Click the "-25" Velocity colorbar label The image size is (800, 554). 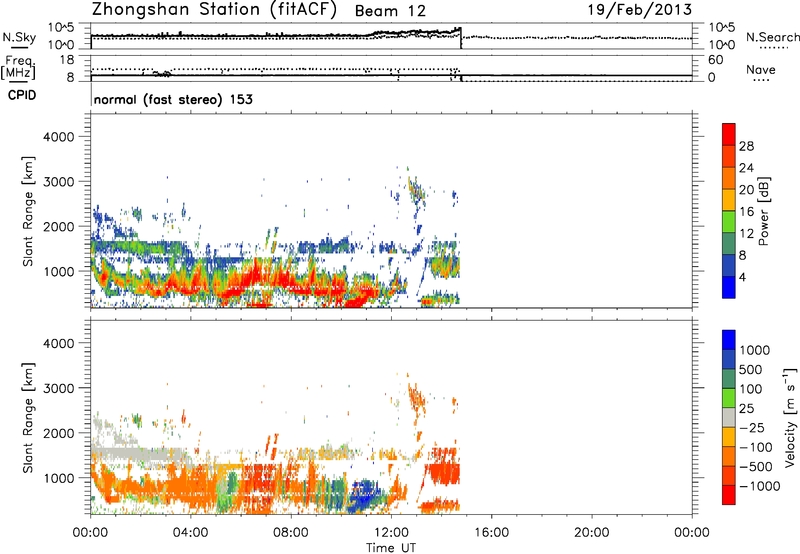(x=751, y=427)
